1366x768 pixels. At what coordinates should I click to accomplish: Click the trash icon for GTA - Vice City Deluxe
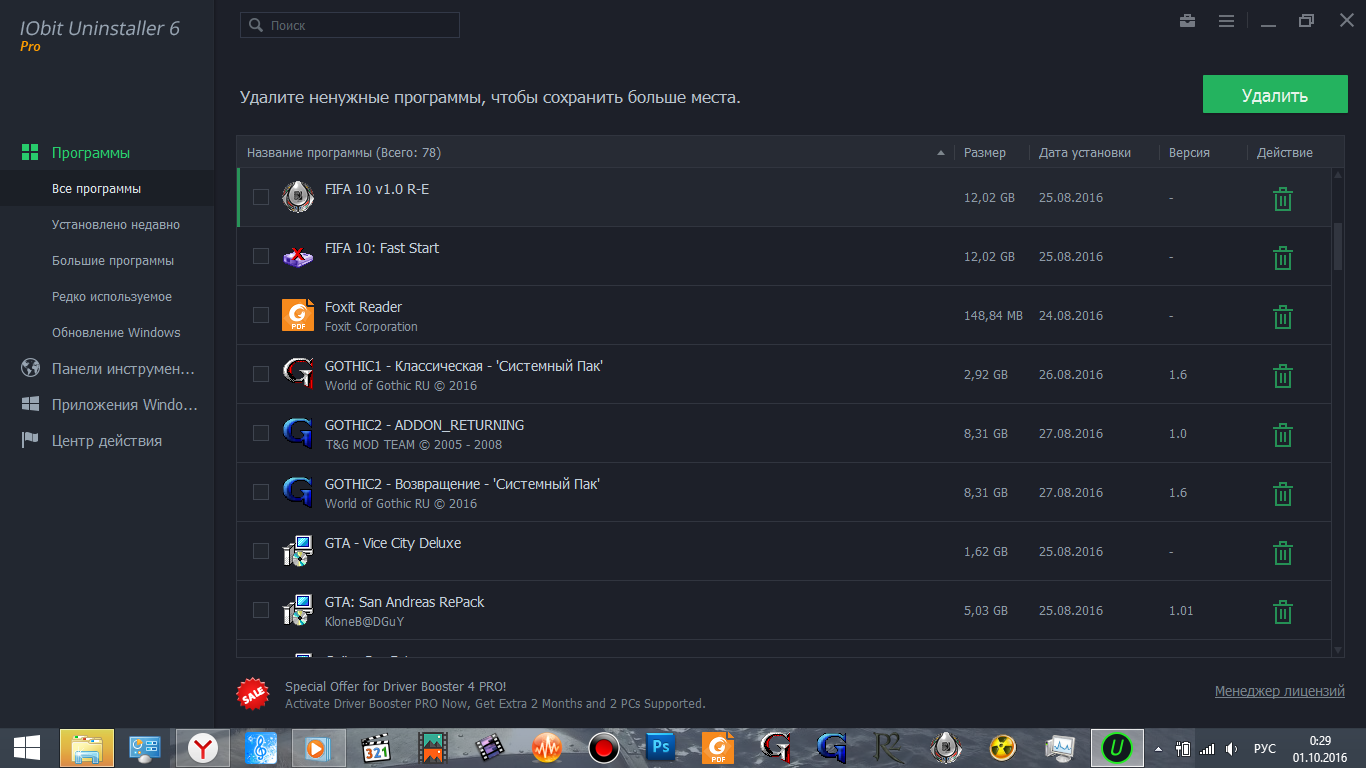pyautogui.click(x=1282, y=553)
